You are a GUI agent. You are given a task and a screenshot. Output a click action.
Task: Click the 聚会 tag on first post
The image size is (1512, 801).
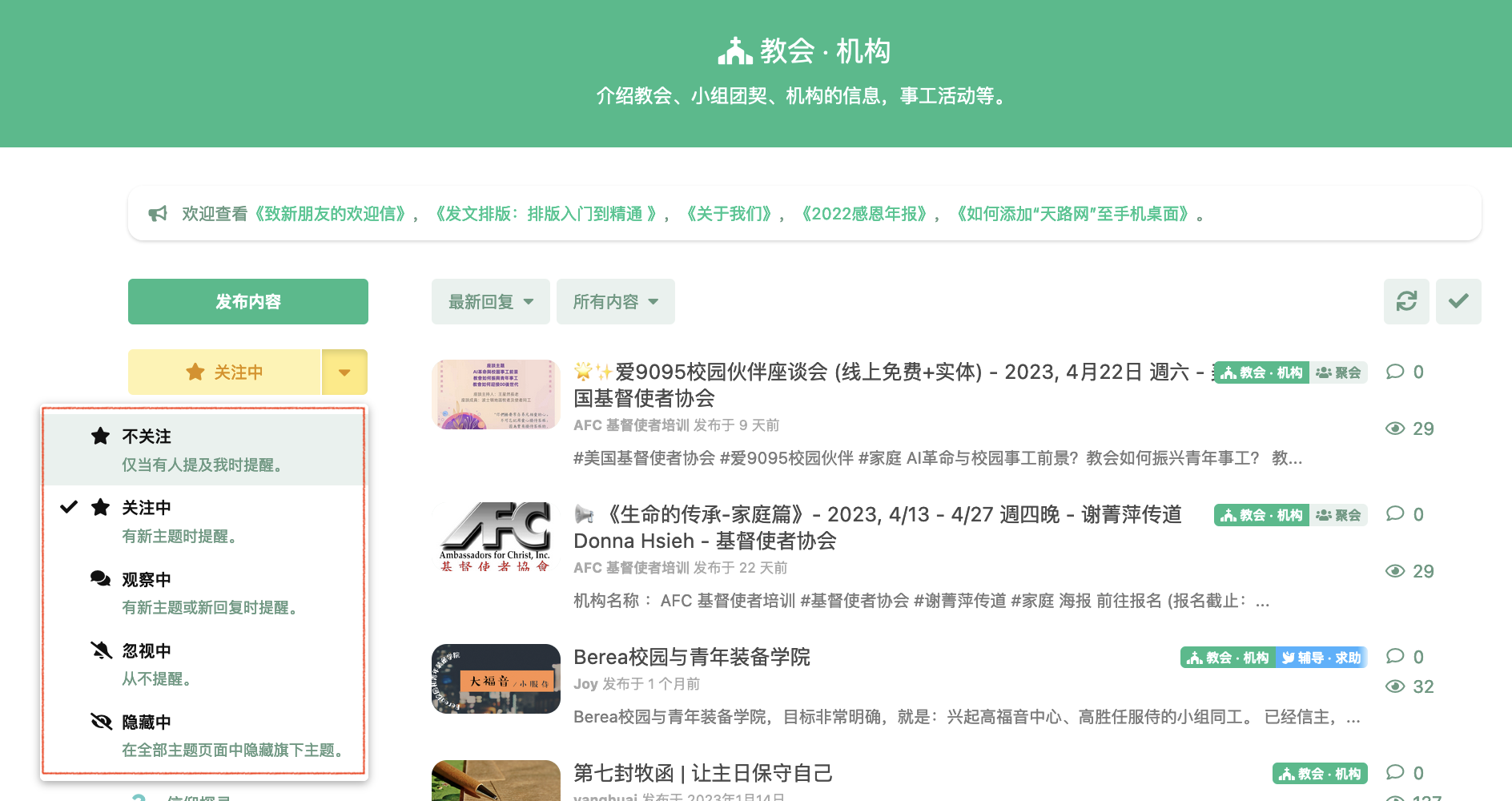point(1338,372)
